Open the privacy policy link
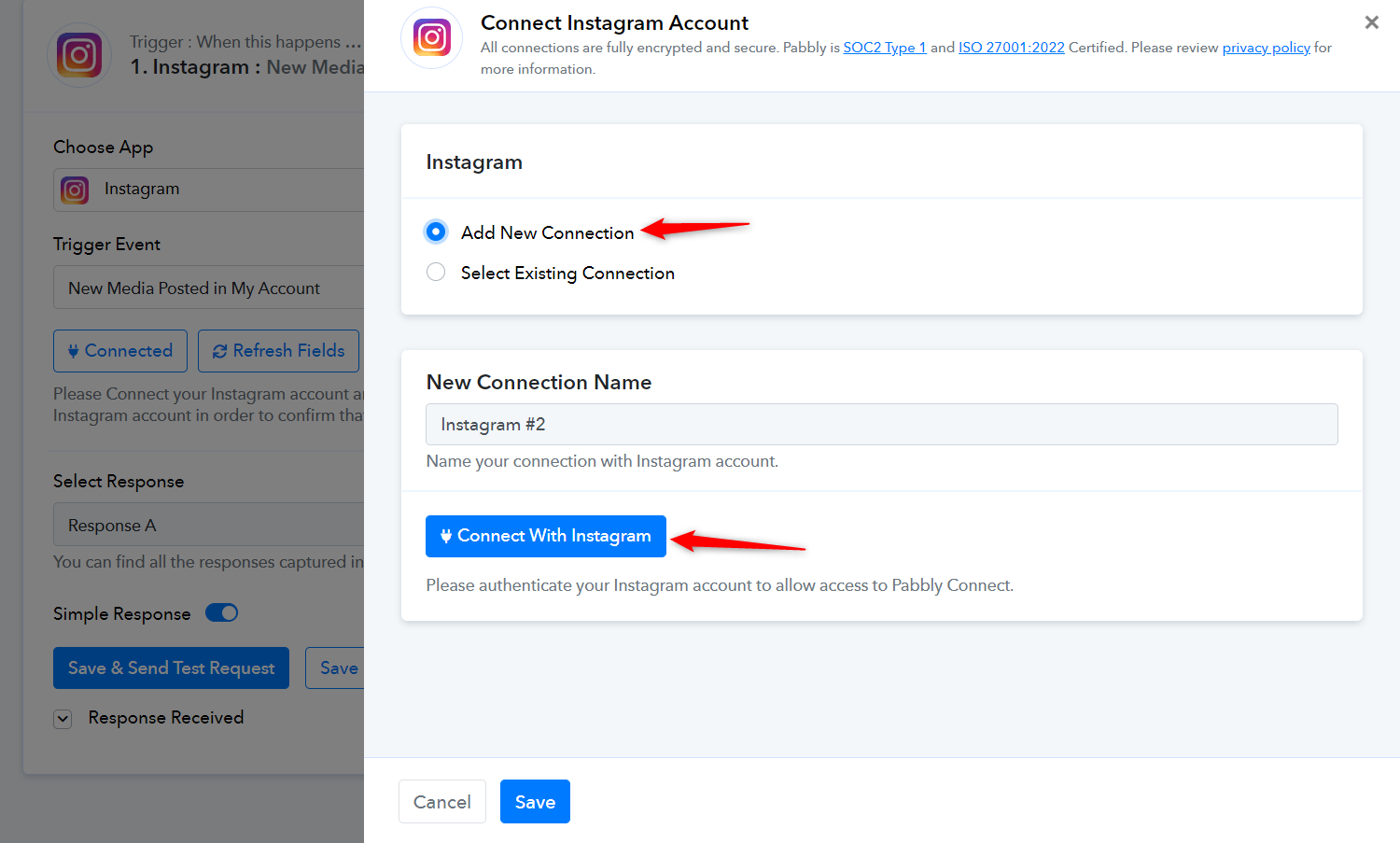The image size is (1400, 843). pos(1267,48)
